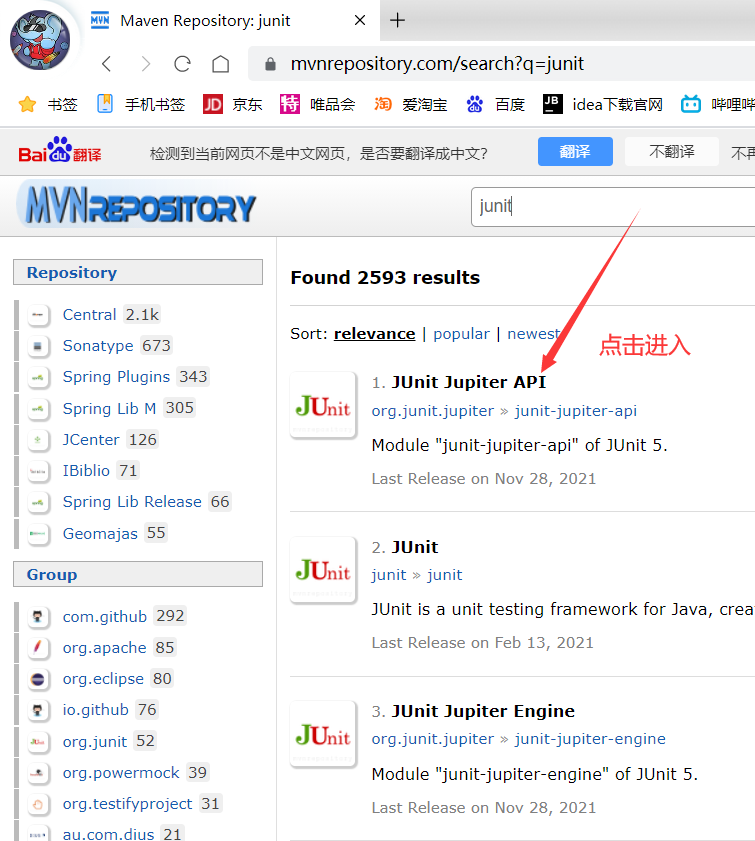Open JUnit Jupiter Engine result title
Viewport: 755px width, 841px height.
(x=483, y=711)
